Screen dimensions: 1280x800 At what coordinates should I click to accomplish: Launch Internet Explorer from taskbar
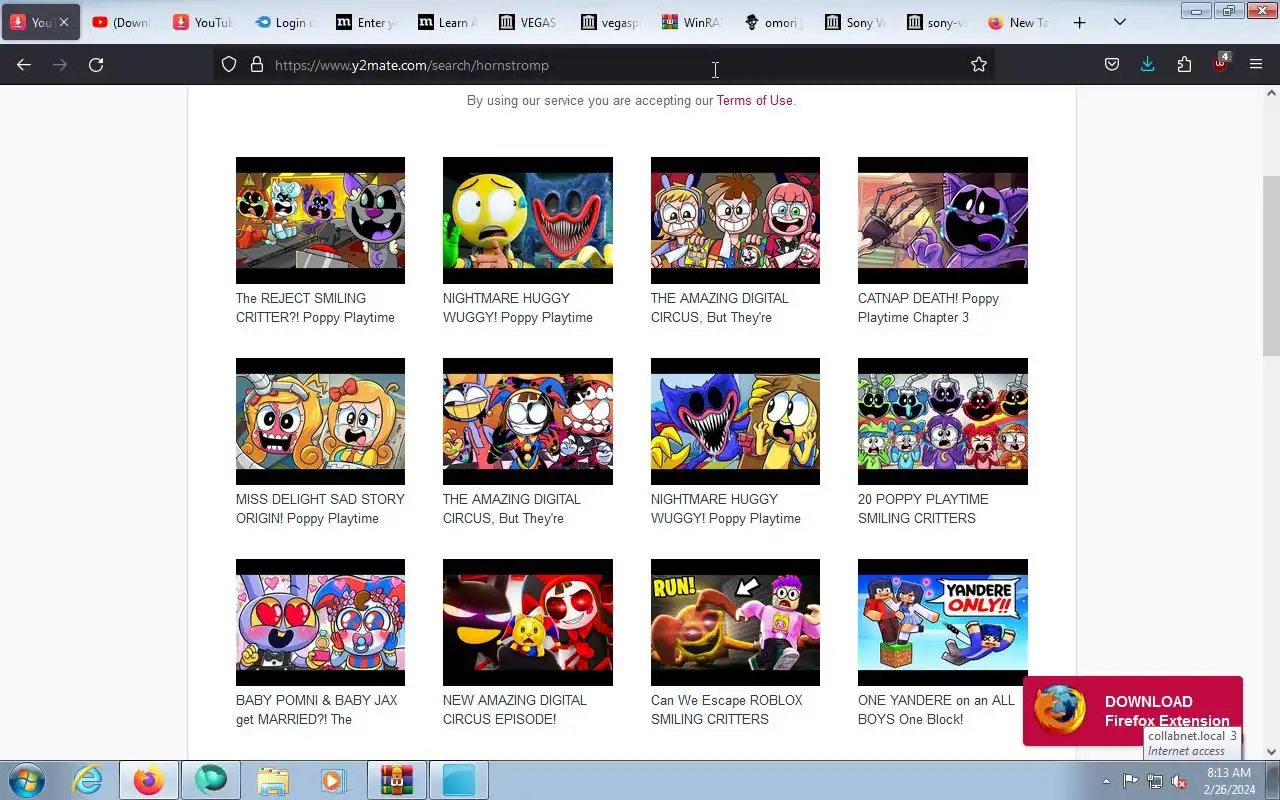pos(88,780)
